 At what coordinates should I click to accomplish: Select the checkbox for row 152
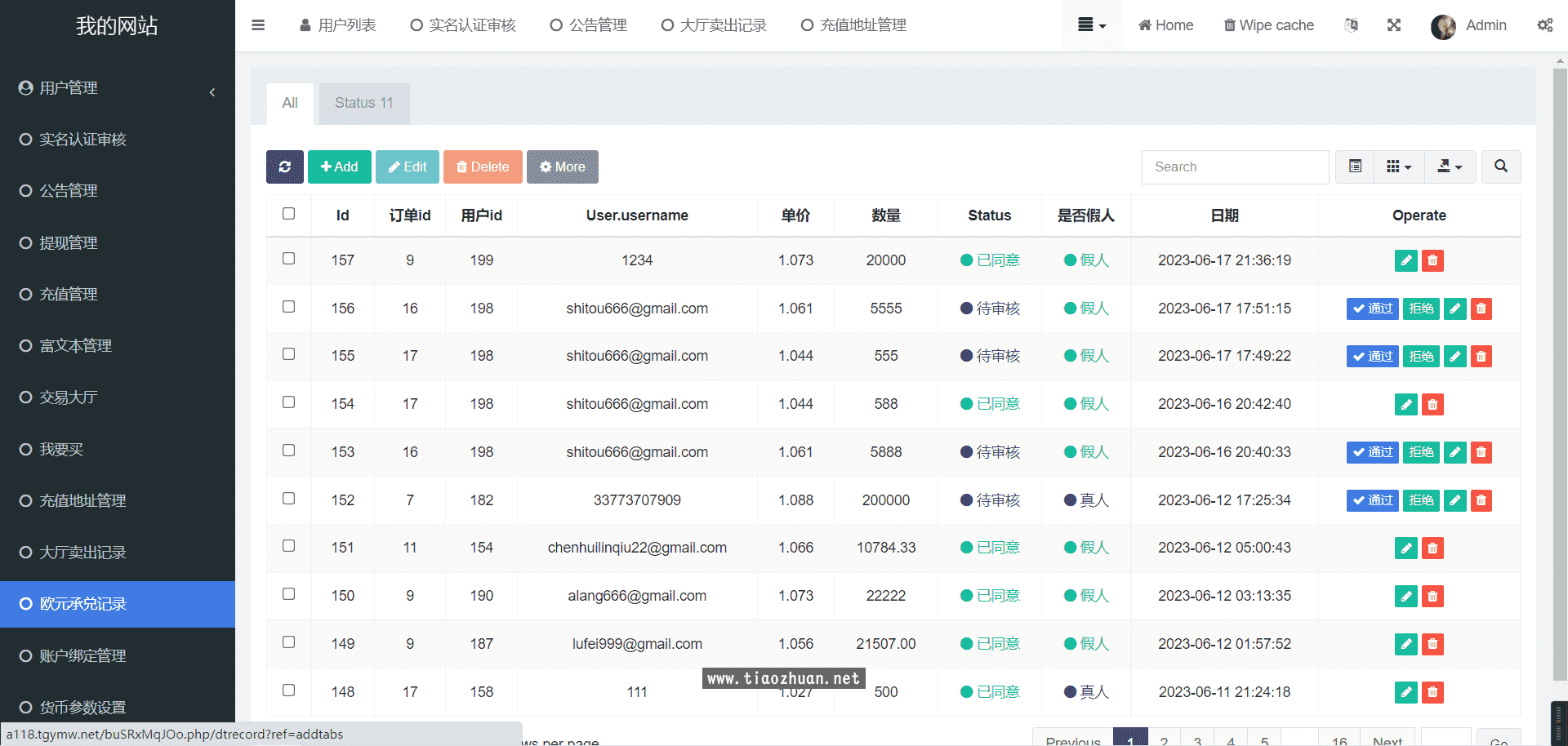[x=288, y=499]
